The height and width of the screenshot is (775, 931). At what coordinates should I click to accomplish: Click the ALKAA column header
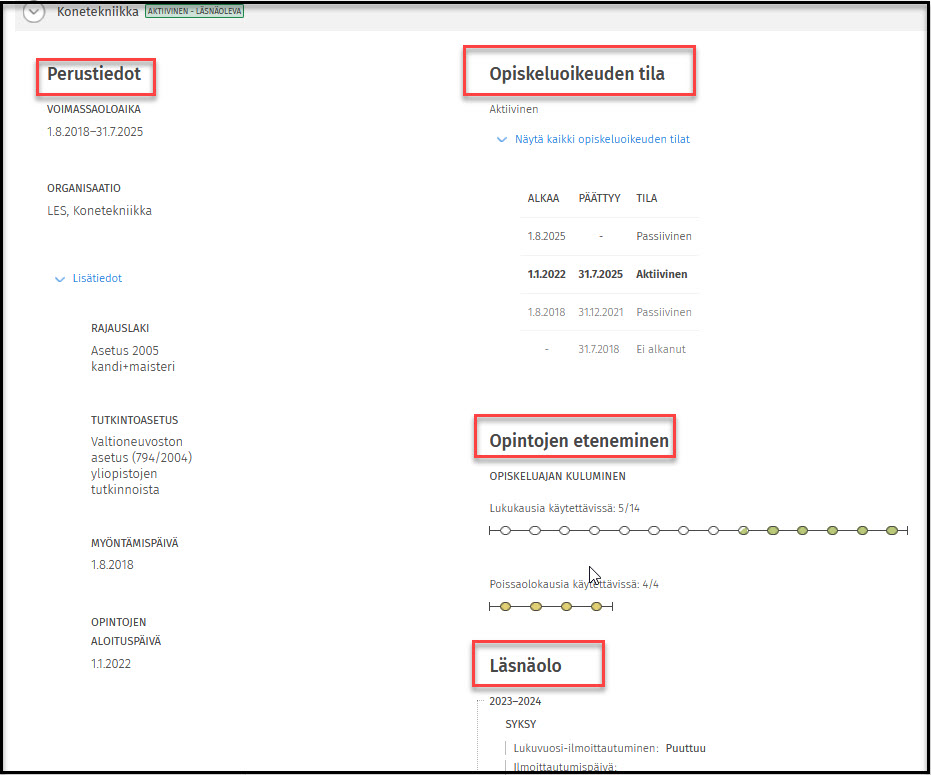pos(543,198)
